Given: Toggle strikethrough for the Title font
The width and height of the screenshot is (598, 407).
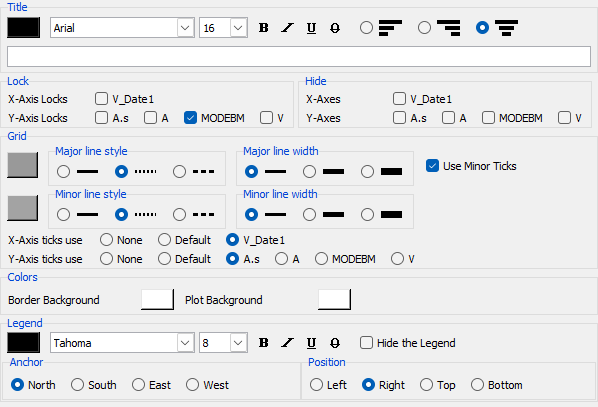Looking at the screenshot, I should tap(335, 28).
